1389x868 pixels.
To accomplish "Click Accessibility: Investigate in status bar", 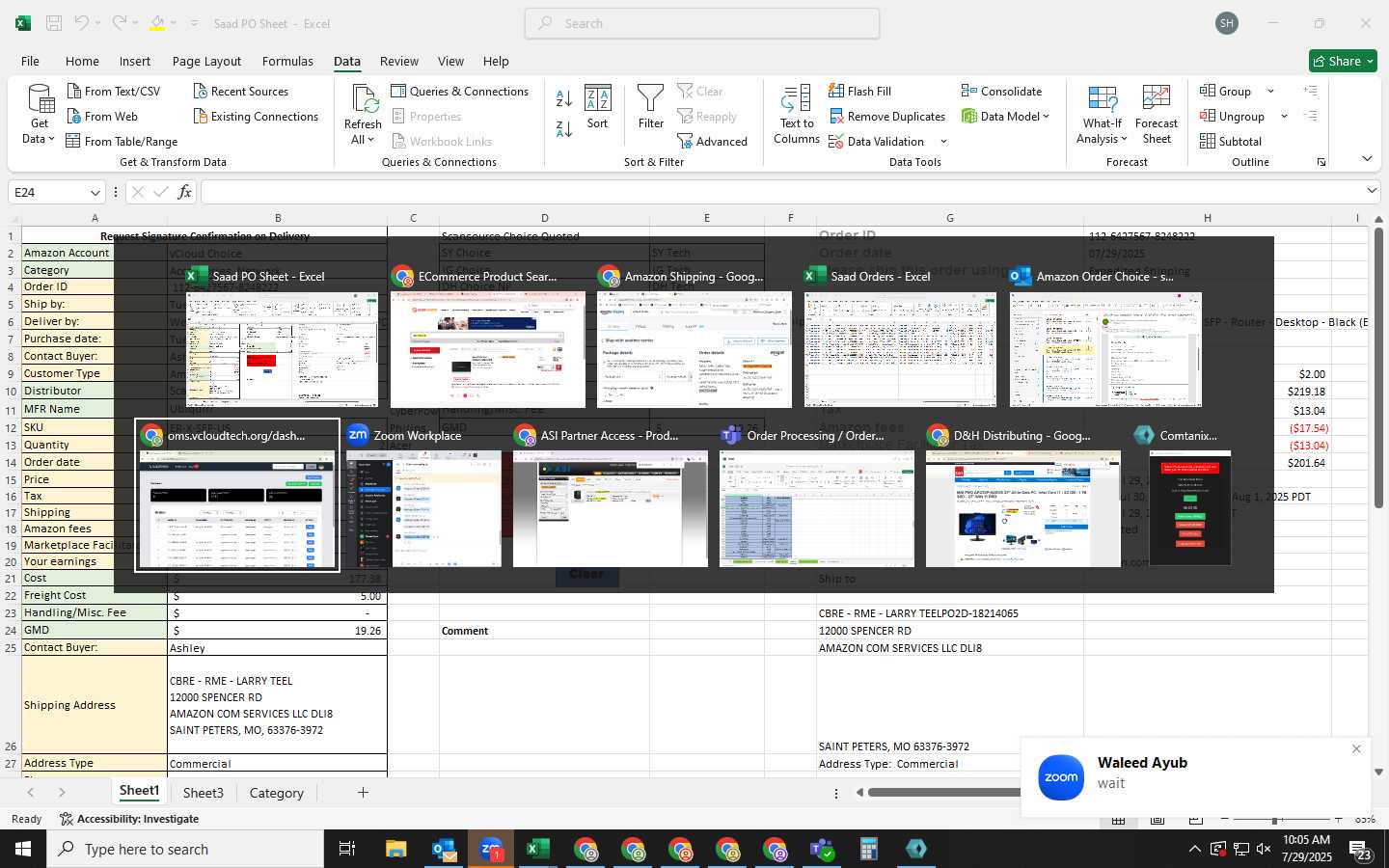I will pyautogui.click(x=129, y=819).
